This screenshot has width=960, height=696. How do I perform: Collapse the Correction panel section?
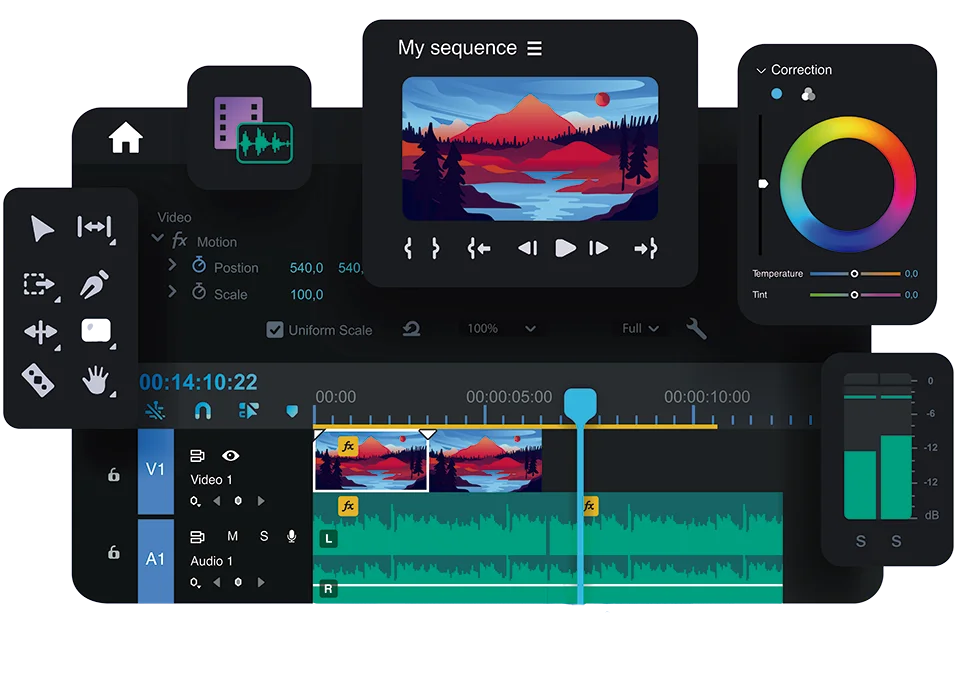[x=761, y=71]
